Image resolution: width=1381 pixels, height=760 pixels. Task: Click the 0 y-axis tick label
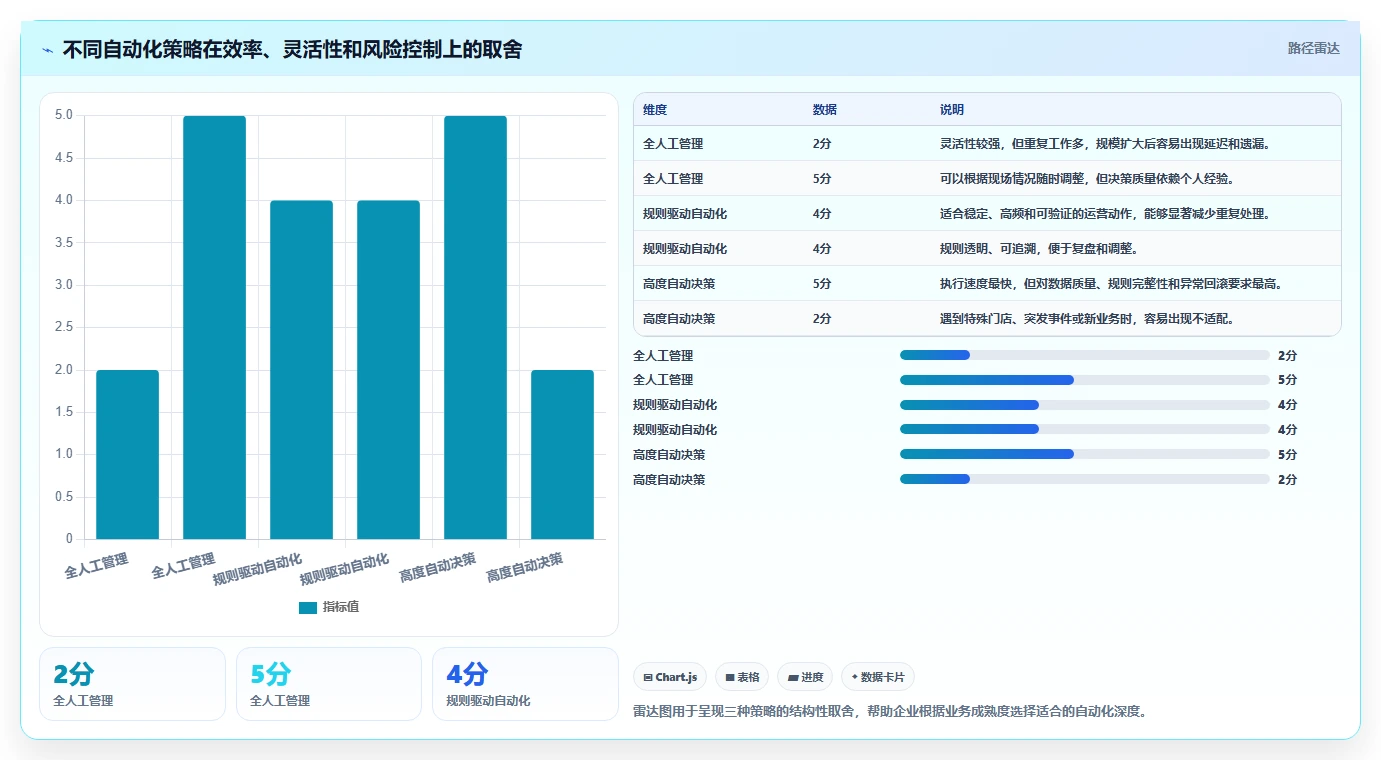pyautogui.click(x=69, y=539)
